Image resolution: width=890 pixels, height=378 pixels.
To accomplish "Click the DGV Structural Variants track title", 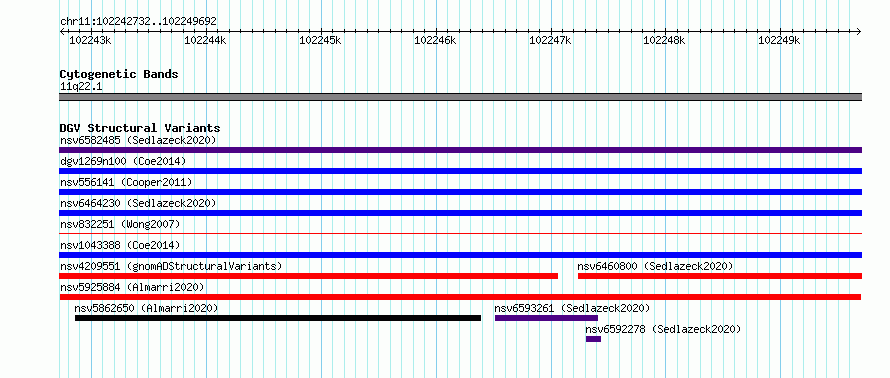I will 140,128.
